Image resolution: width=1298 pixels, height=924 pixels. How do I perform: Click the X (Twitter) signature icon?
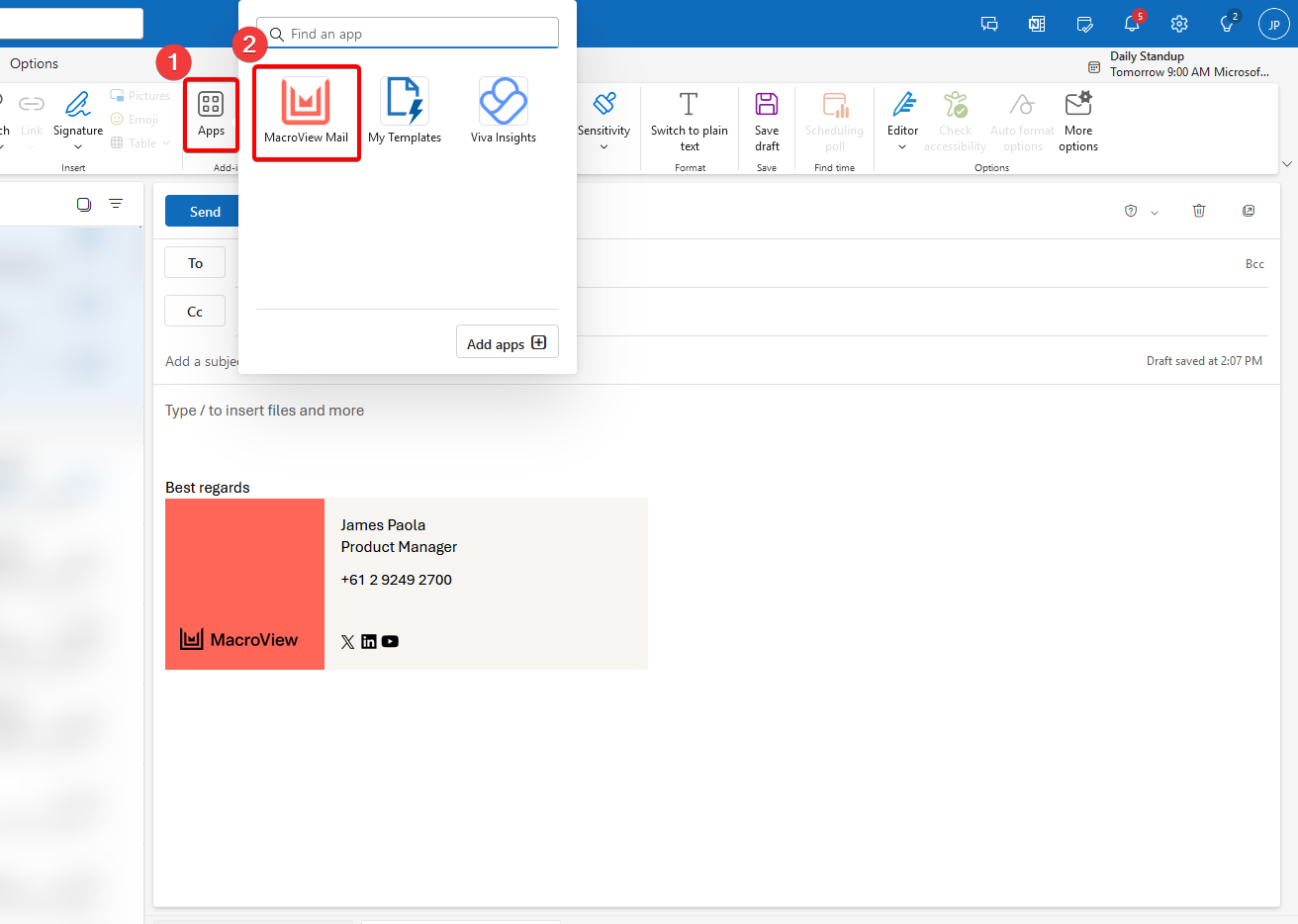pyautogui.click(x=347, y=641)
